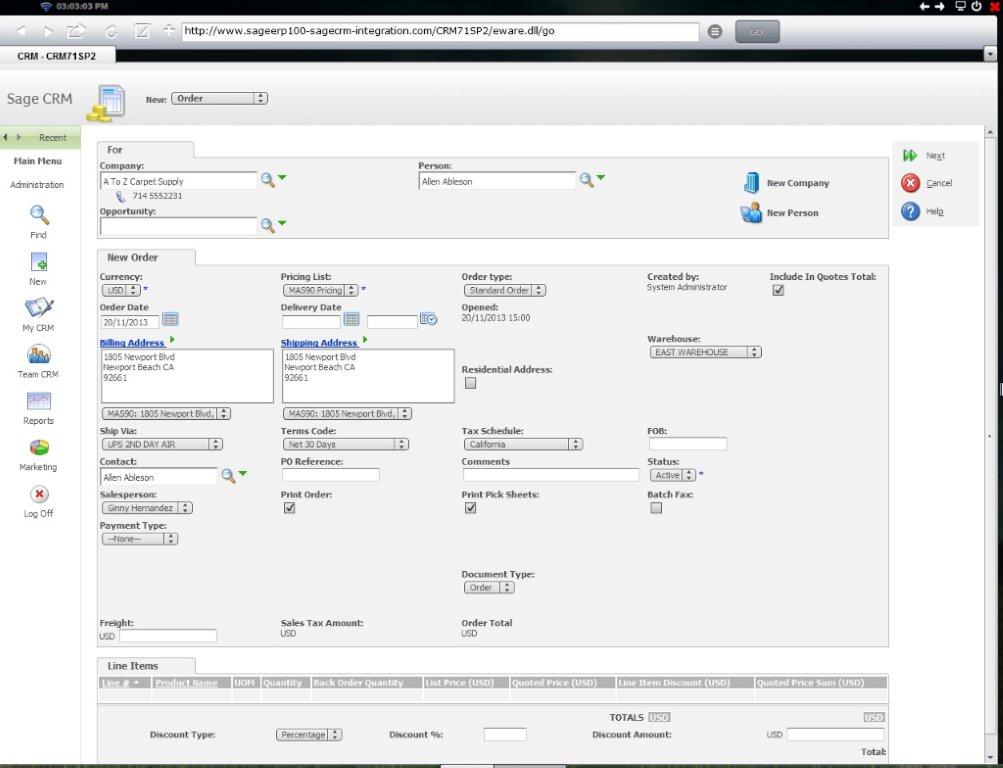Click the system power icon
Viewport: 1003px width, 768px height.
pos(976,6)
